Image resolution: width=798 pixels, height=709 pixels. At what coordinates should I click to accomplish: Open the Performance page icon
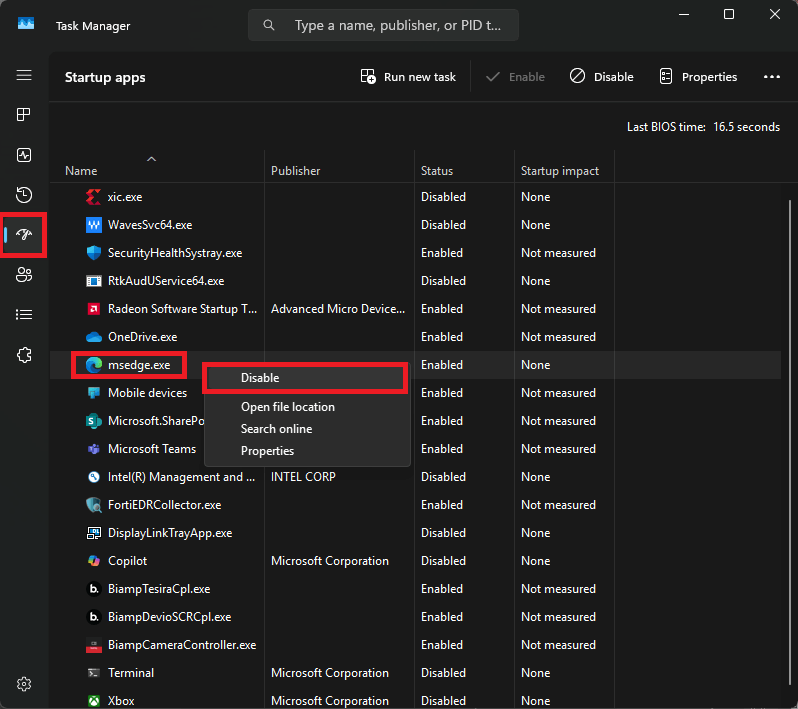click(24, 155)
